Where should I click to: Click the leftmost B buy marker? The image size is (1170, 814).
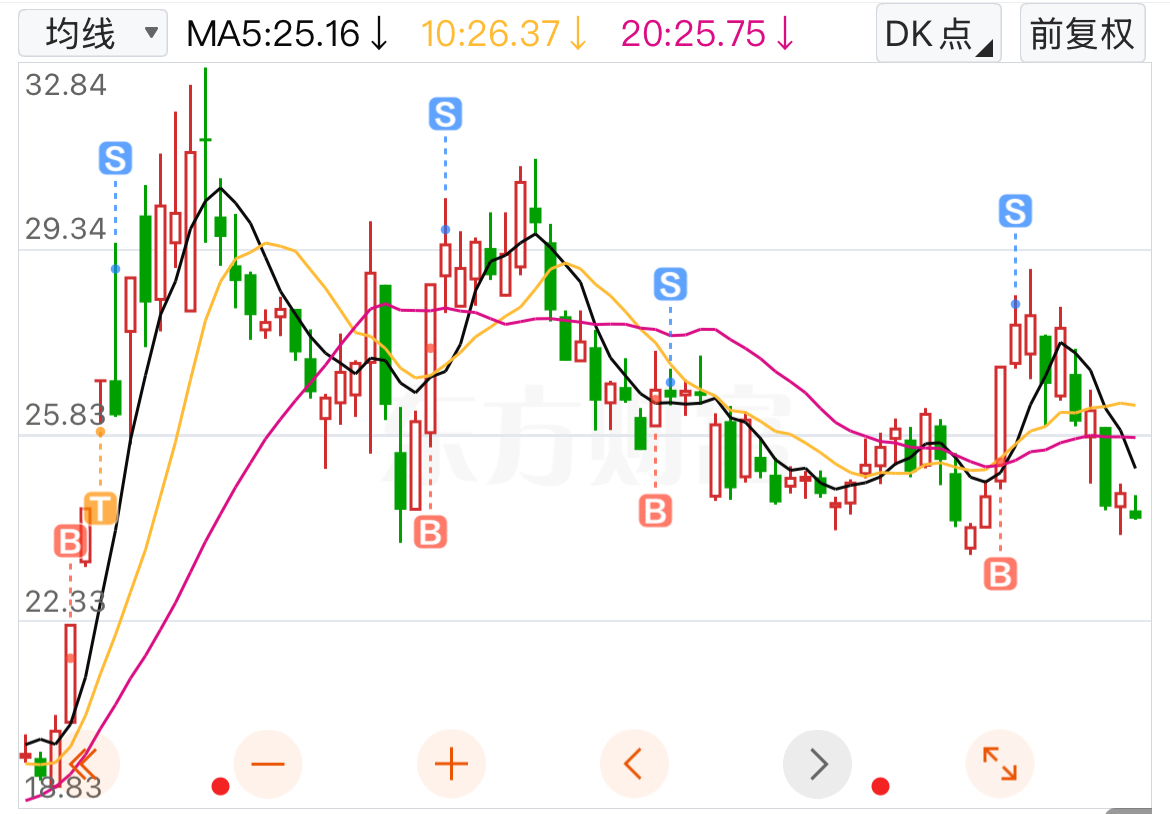click(x=71, y=541)
